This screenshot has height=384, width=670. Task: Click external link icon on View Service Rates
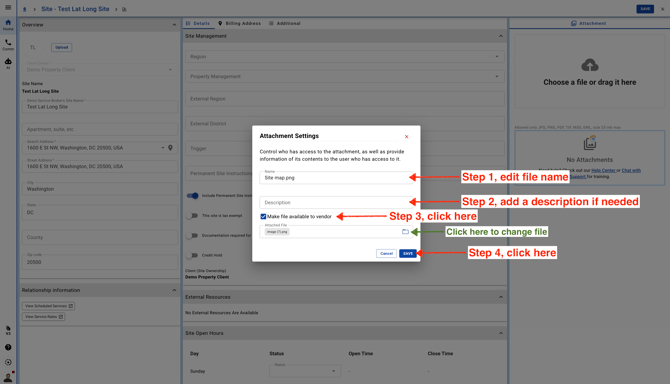(61, 317)
